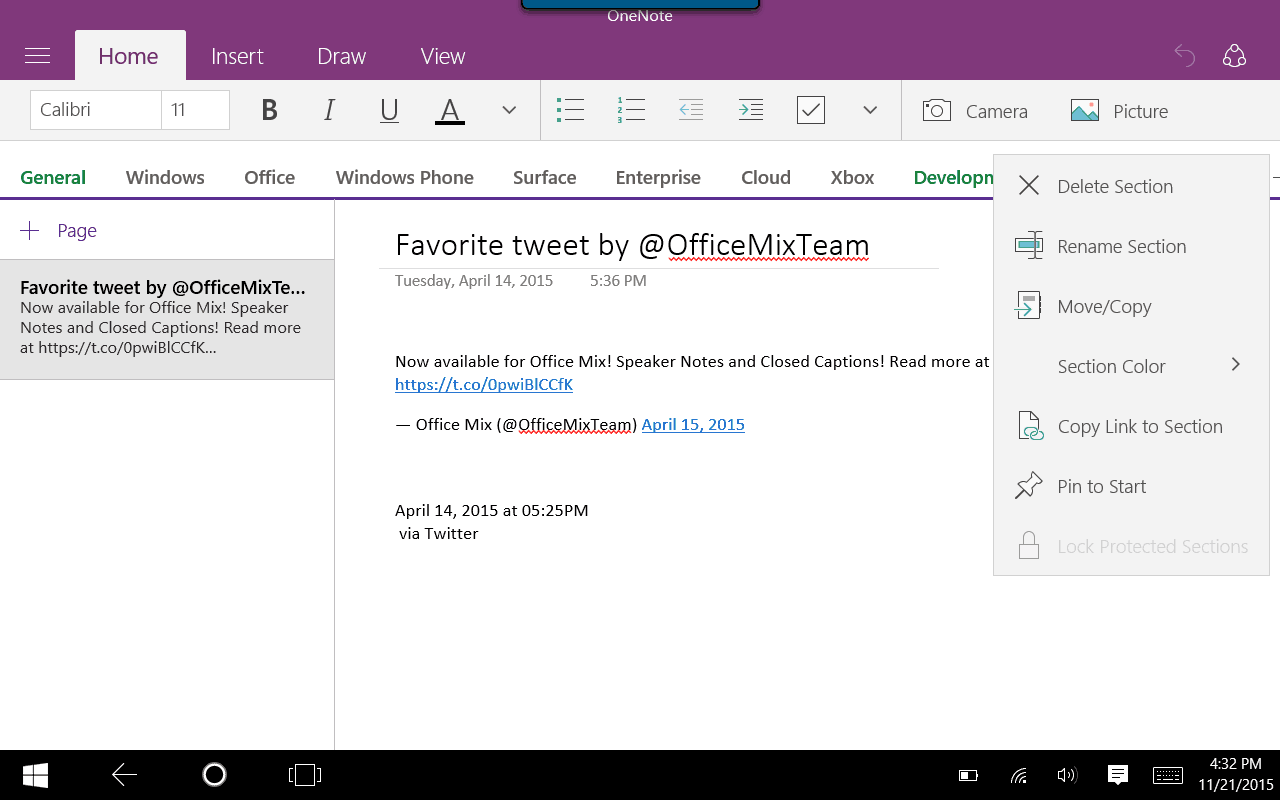Click the taskbar Back arrow
Viewport: 1280px width, 800px height.
coord(124,775)
